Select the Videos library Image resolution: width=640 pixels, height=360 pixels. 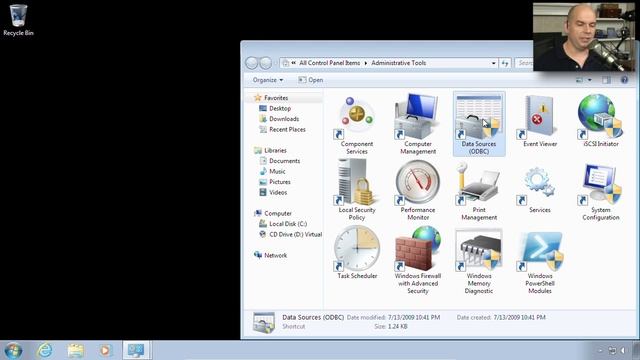(x=278, y=193)
